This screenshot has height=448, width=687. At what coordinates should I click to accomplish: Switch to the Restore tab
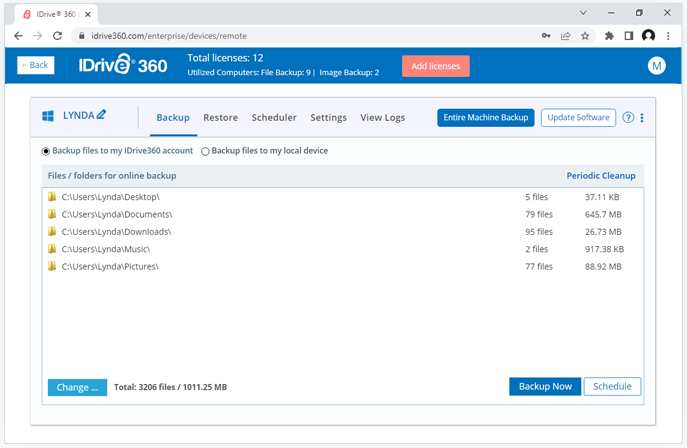tap(220, 118)
